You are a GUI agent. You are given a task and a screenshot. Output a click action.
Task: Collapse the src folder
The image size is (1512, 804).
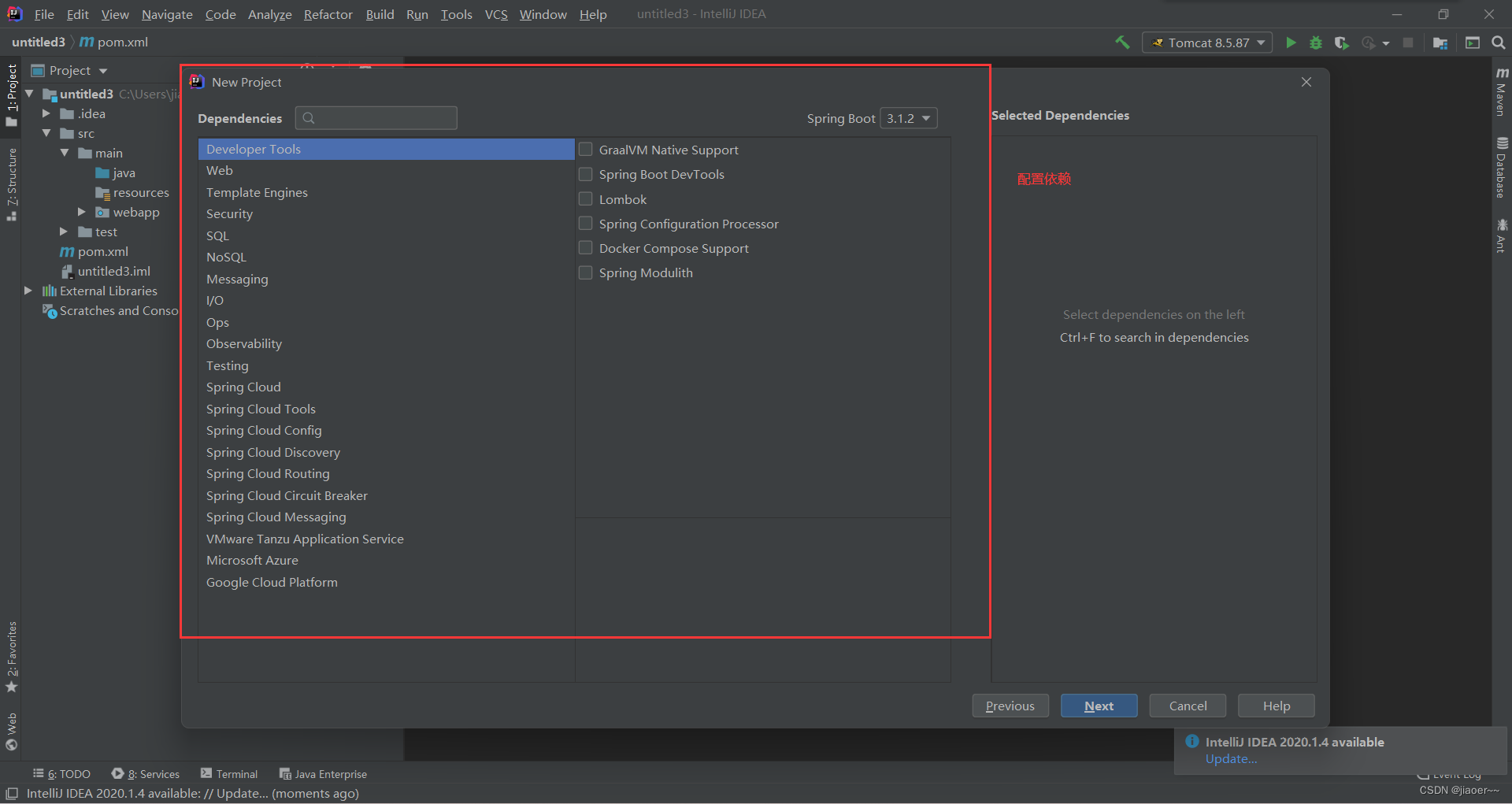coord(46,133)
